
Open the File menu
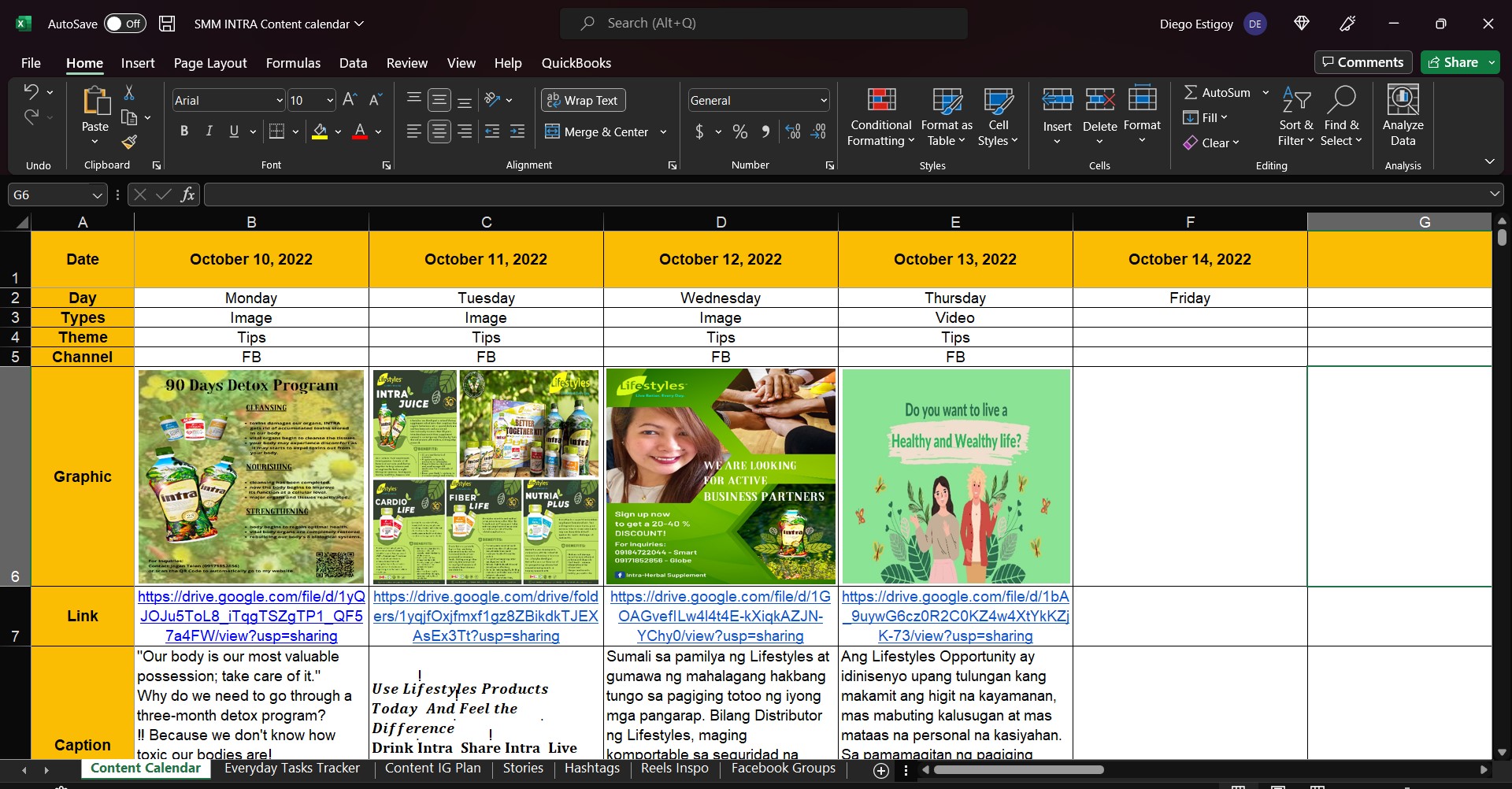click(x=31, y=63)
